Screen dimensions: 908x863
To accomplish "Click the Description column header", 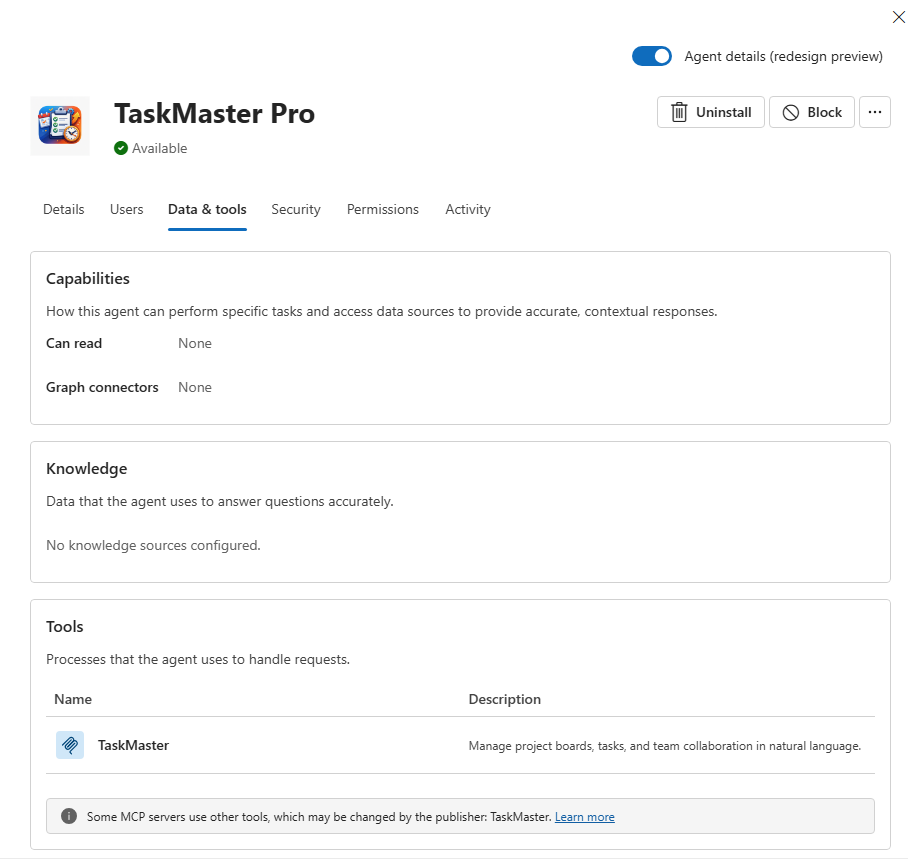I will click(x=504, y=699).
